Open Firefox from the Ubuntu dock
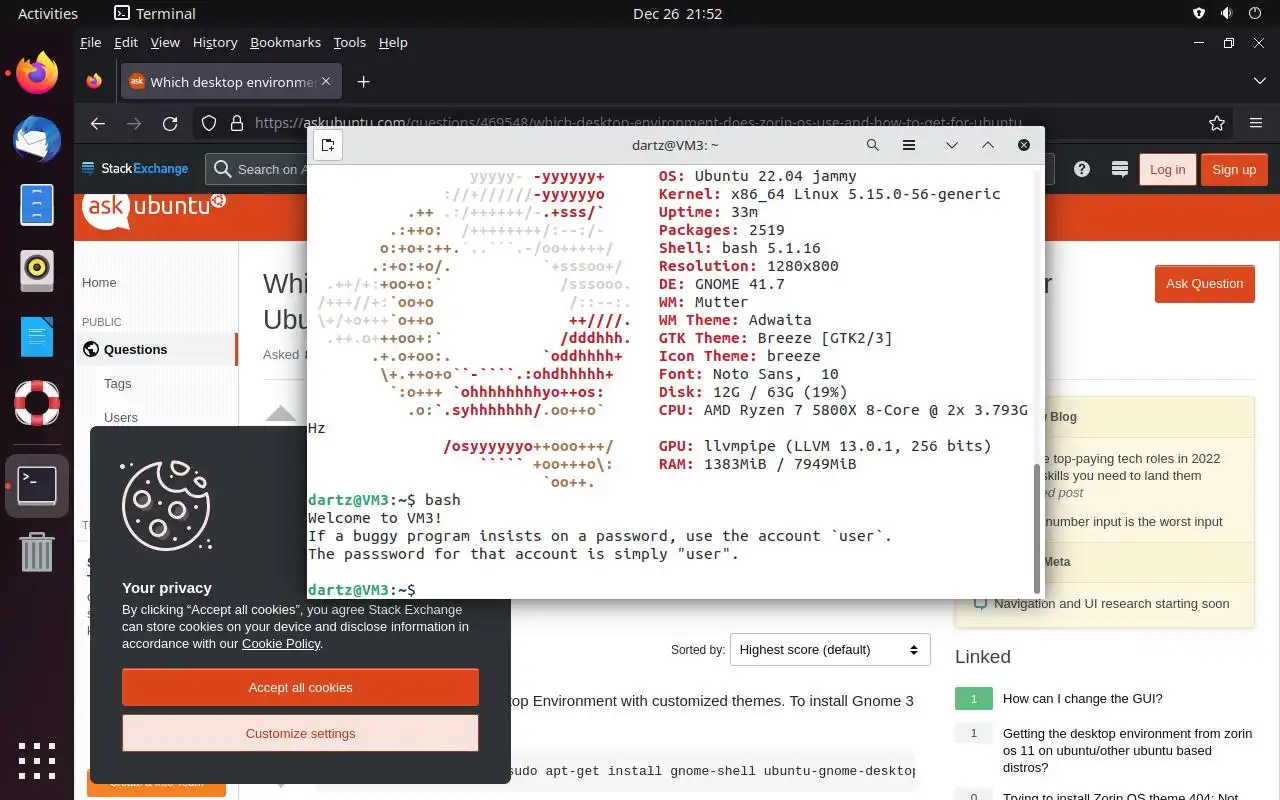The height and width of the screenshot is (800, 1280). tap(37, 73)
